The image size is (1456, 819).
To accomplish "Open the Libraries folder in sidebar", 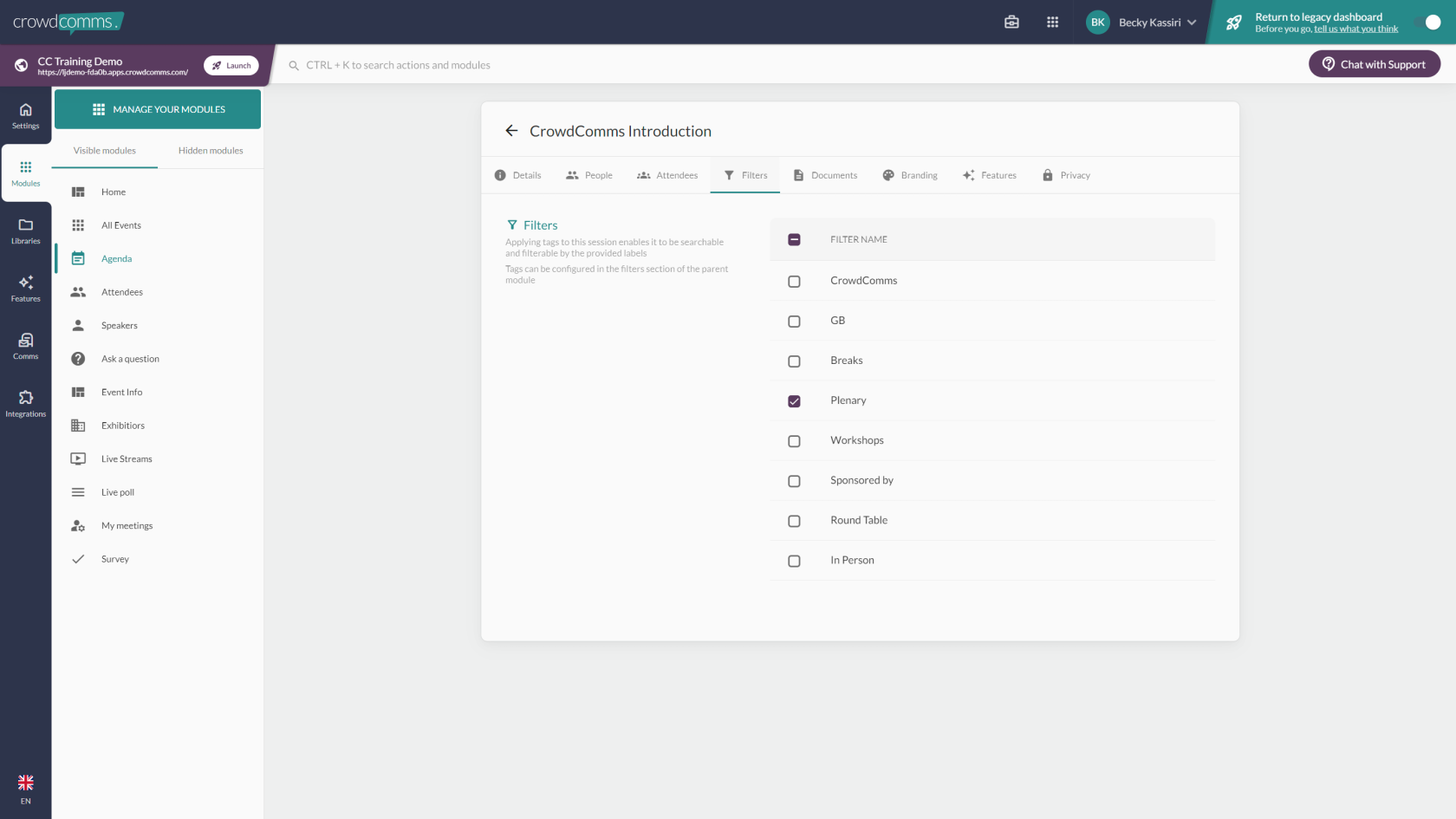I will (26, 231).
